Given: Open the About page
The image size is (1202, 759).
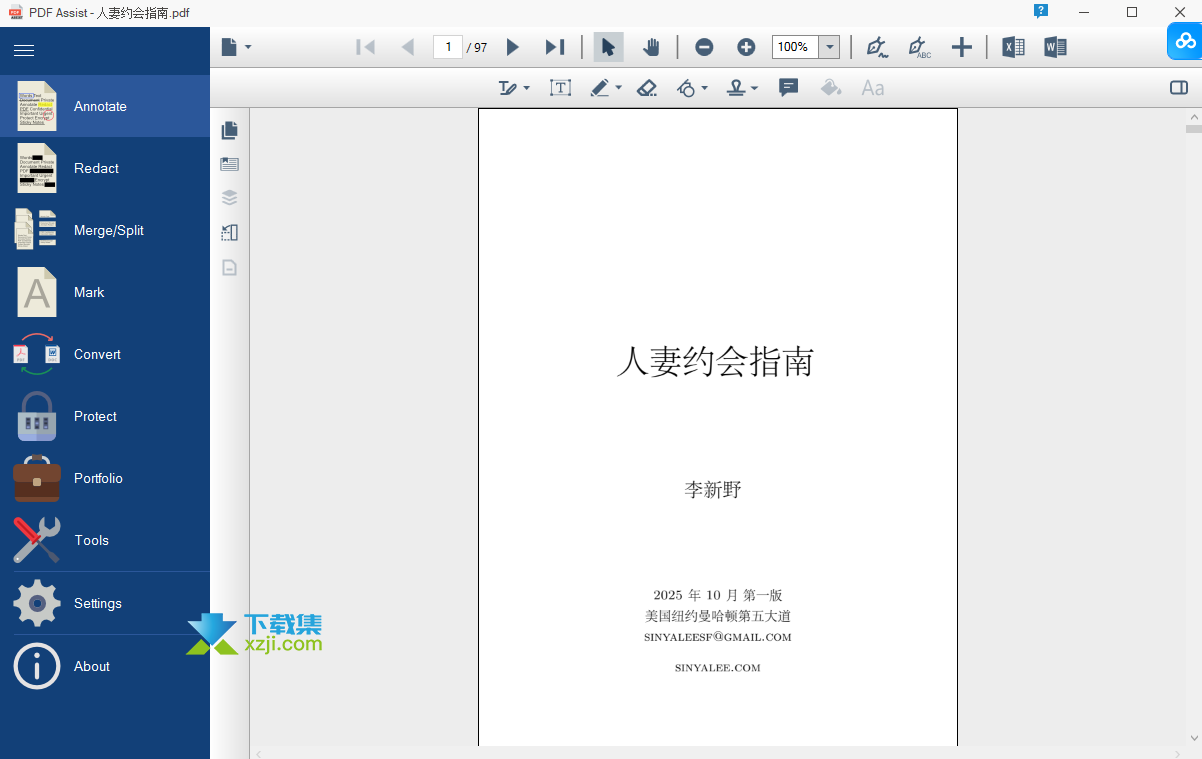Looking at the screenshot, I should tap(92, 666).
